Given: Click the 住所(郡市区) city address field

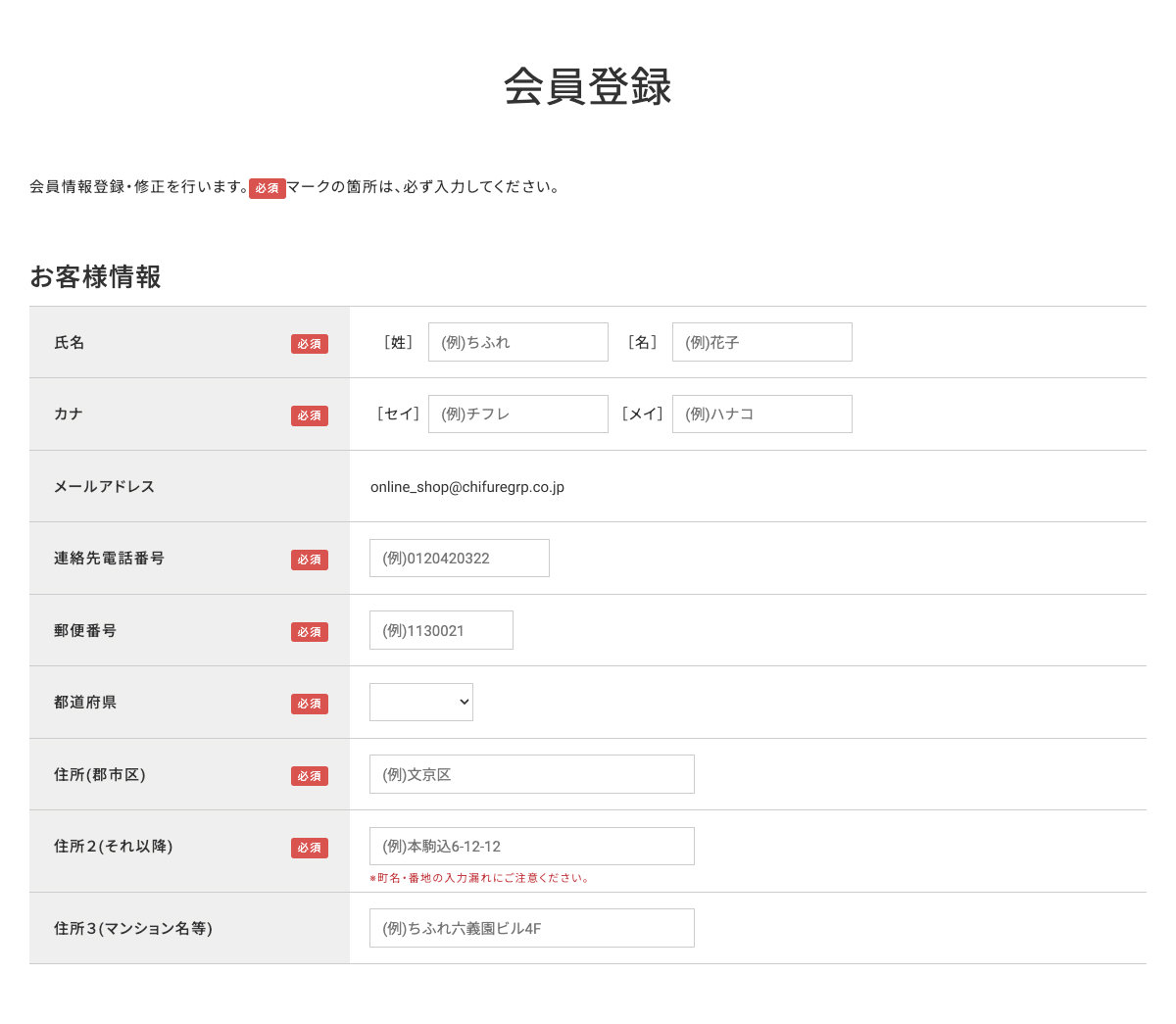Looking at the screenshot, I should [x=531, y=774].
